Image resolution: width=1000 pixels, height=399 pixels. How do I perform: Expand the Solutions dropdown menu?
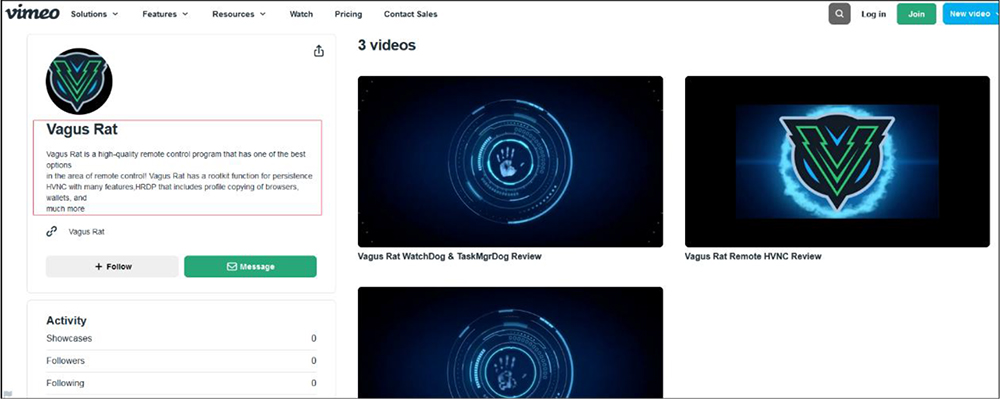(x=94, y=14)
